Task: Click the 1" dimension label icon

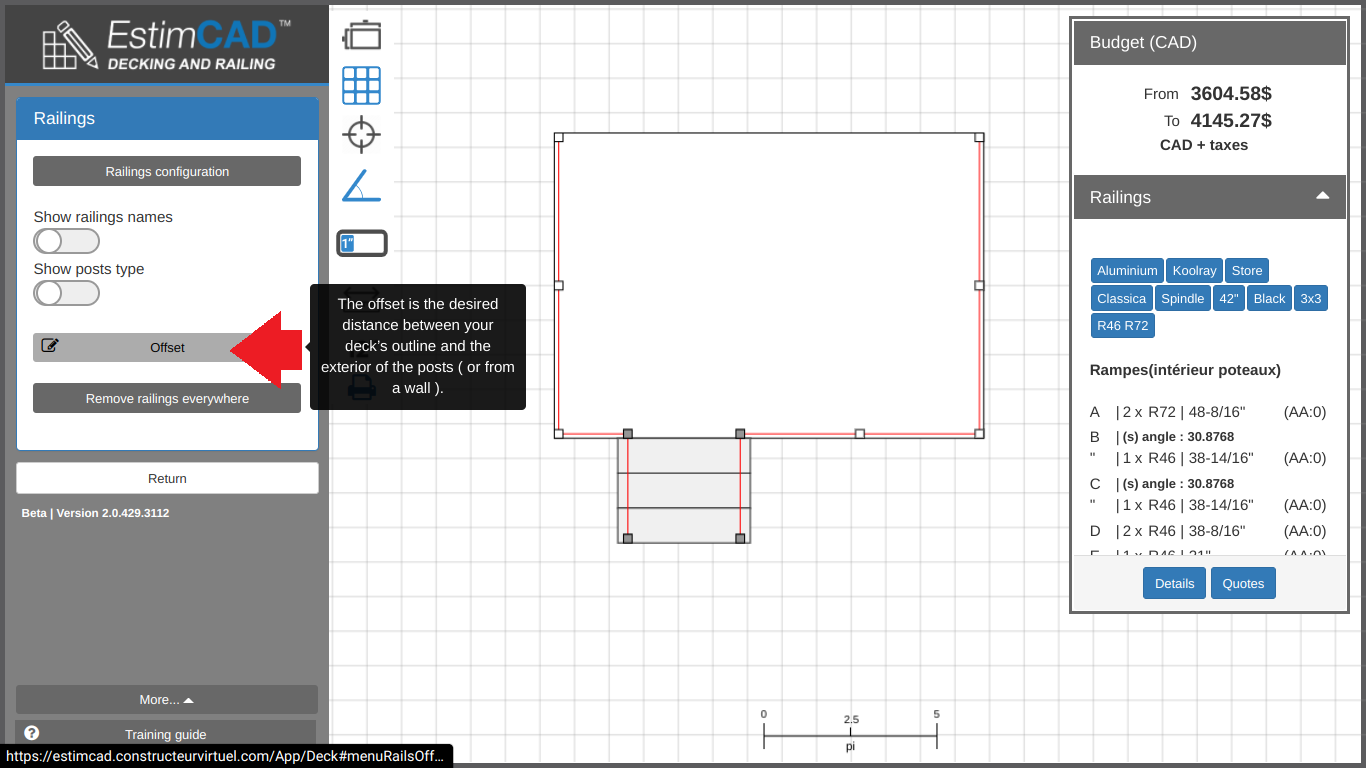Action: (361, 243)
